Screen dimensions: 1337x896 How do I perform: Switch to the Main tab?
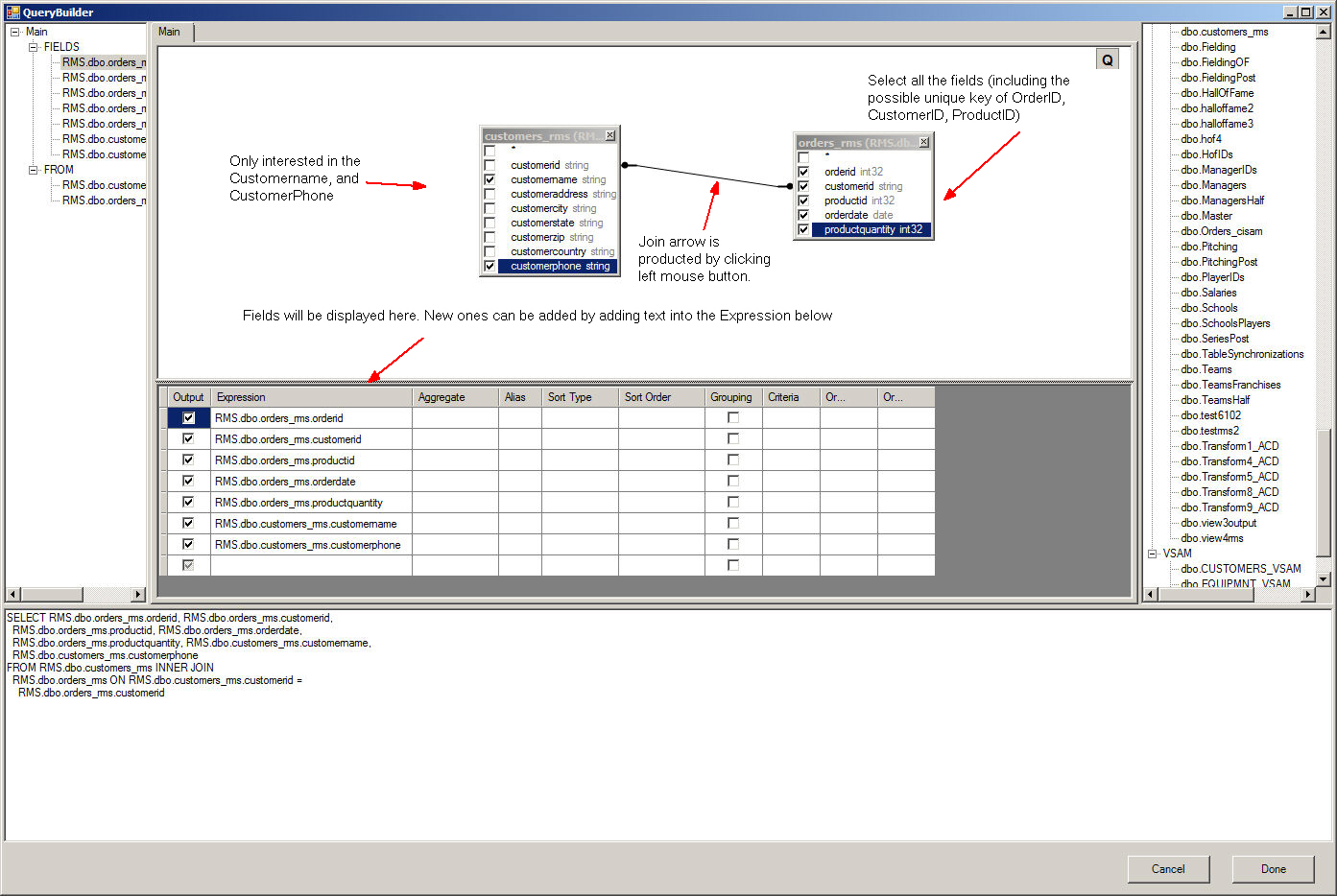(170, 32)
